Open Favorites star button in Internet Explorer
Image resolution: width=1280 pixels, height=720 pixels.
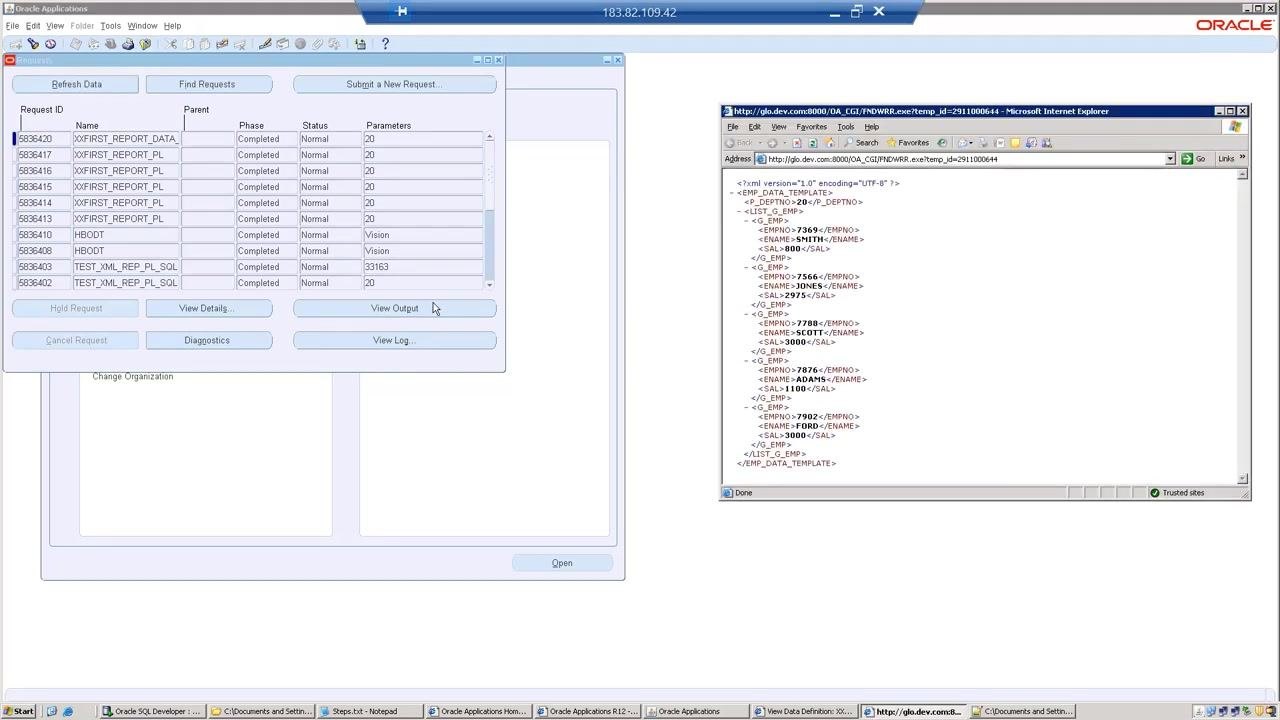pos(908,143)
